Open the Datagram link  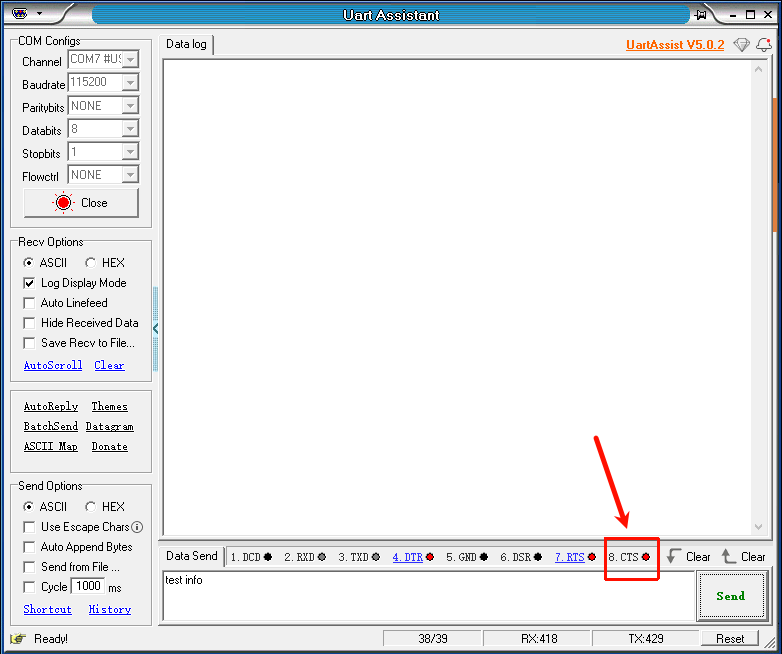(x=109, y=427)
